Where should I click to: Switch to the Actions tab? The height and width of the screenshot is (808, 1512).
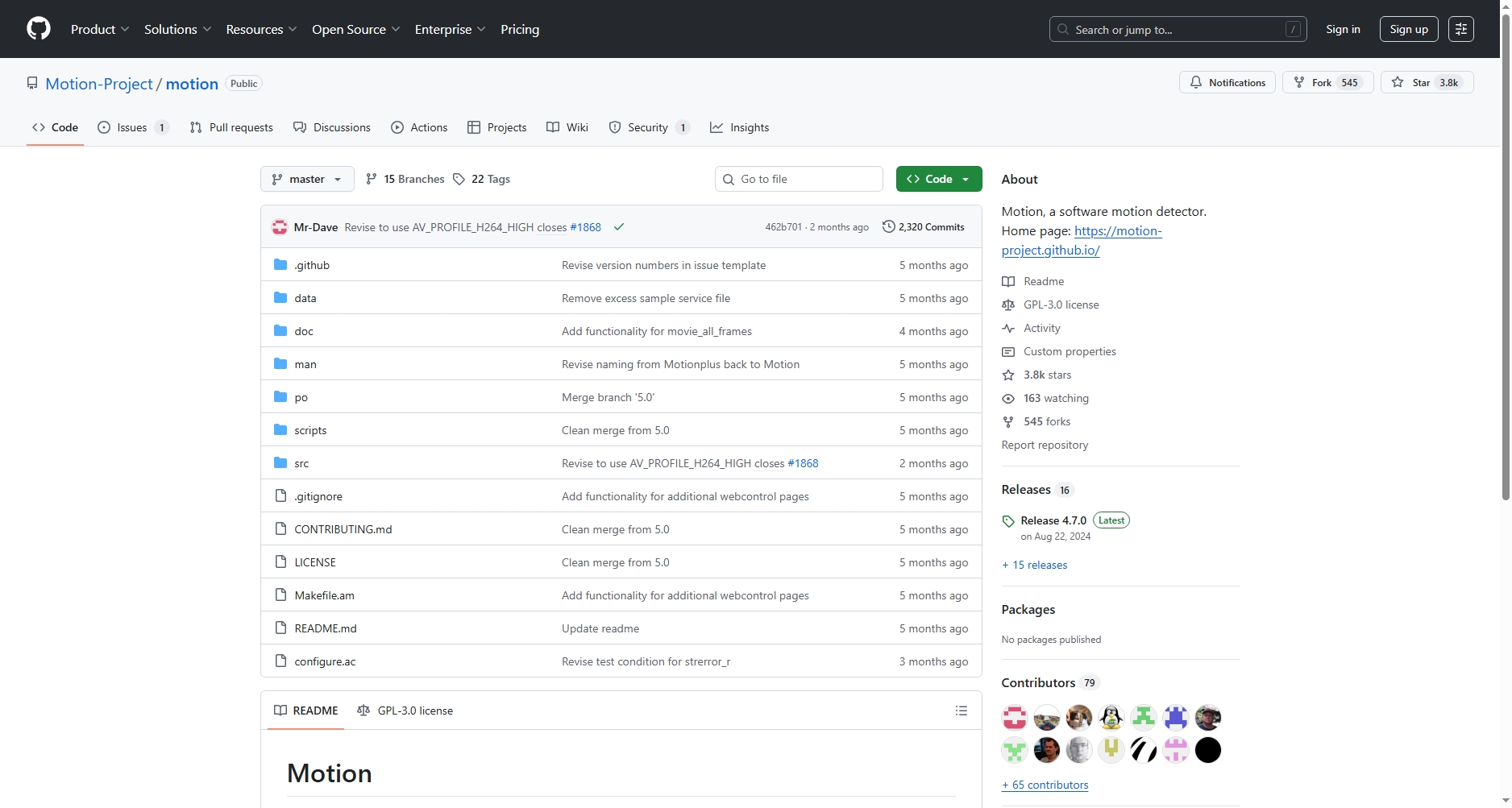[419, 127]
